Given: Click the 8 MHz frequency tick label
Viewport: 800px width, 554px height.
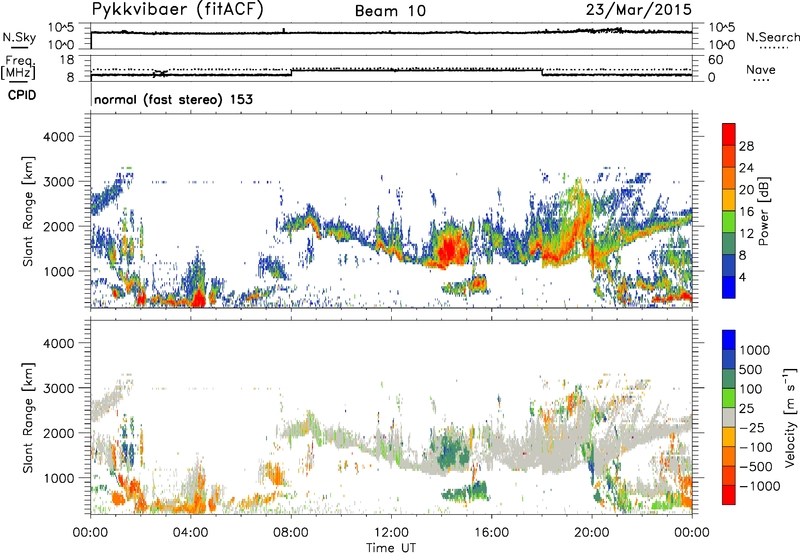Looking at the screenshot, I should (x=70, y=78).
